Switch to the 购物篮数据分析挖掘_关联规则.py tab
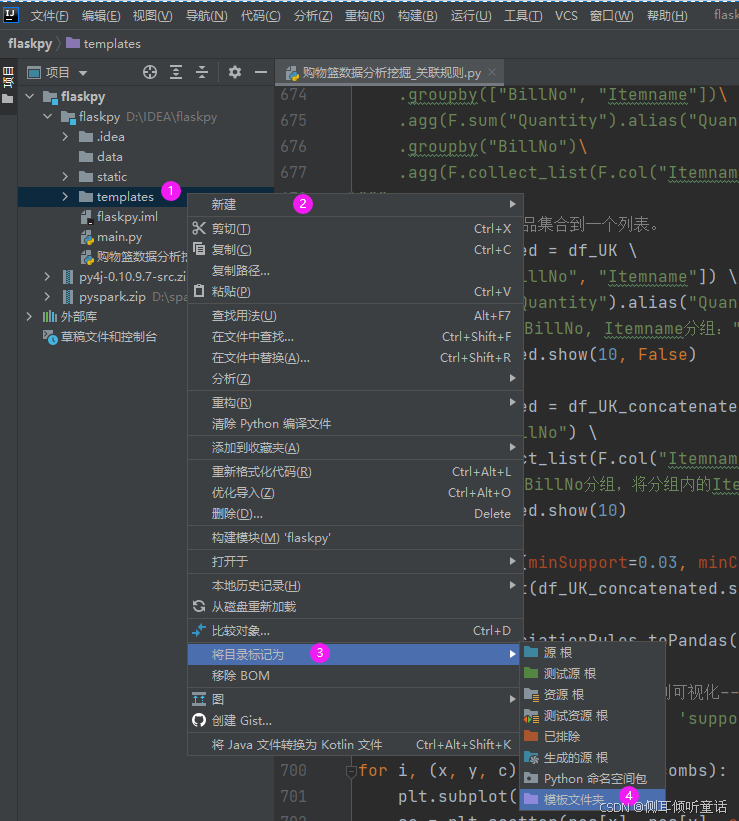Image resolution: width=739 pixels, height=821 pixels. tap(391, 73)
